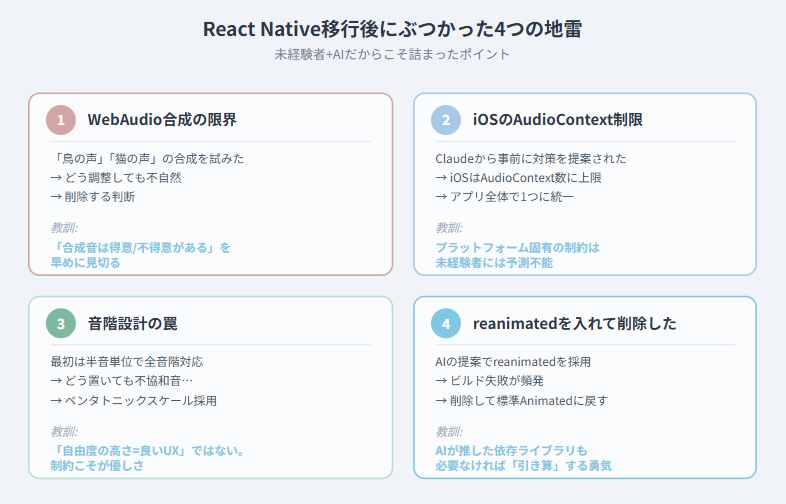This screenshot has width=786, height=504.
Task: Click the line '「鳥の声」「猫の声」の合成を試みた'
Action: tap(147, 158)
